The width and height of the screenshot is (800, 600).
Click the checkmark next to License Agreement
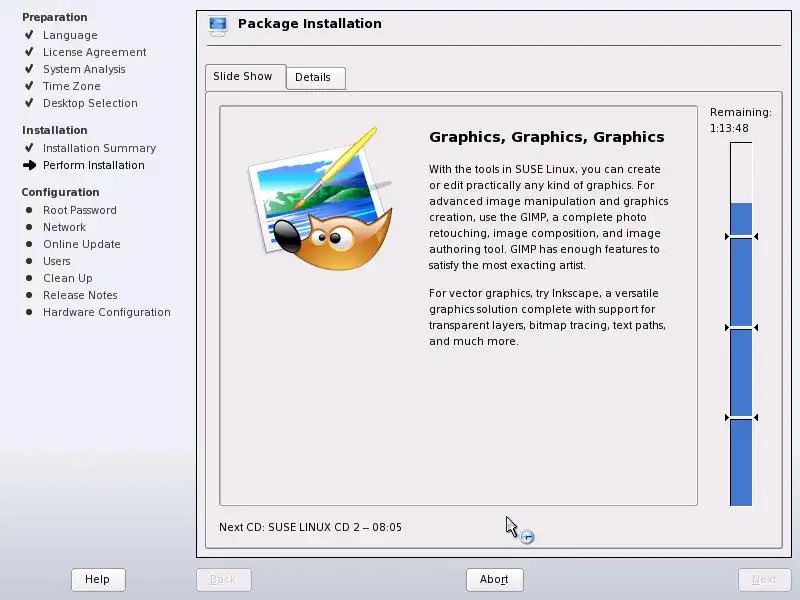(x=29, y=52)
